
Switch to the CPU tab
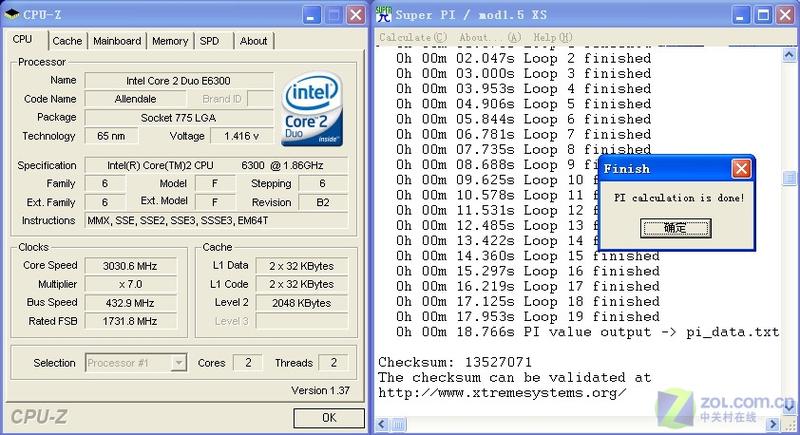click(x=22, y=39)
